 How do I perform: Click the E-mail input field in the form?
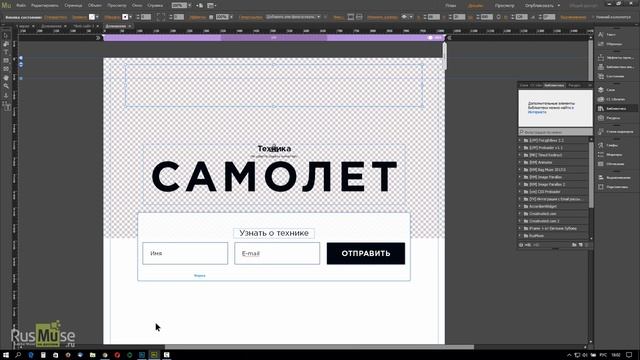coord(277,253)
